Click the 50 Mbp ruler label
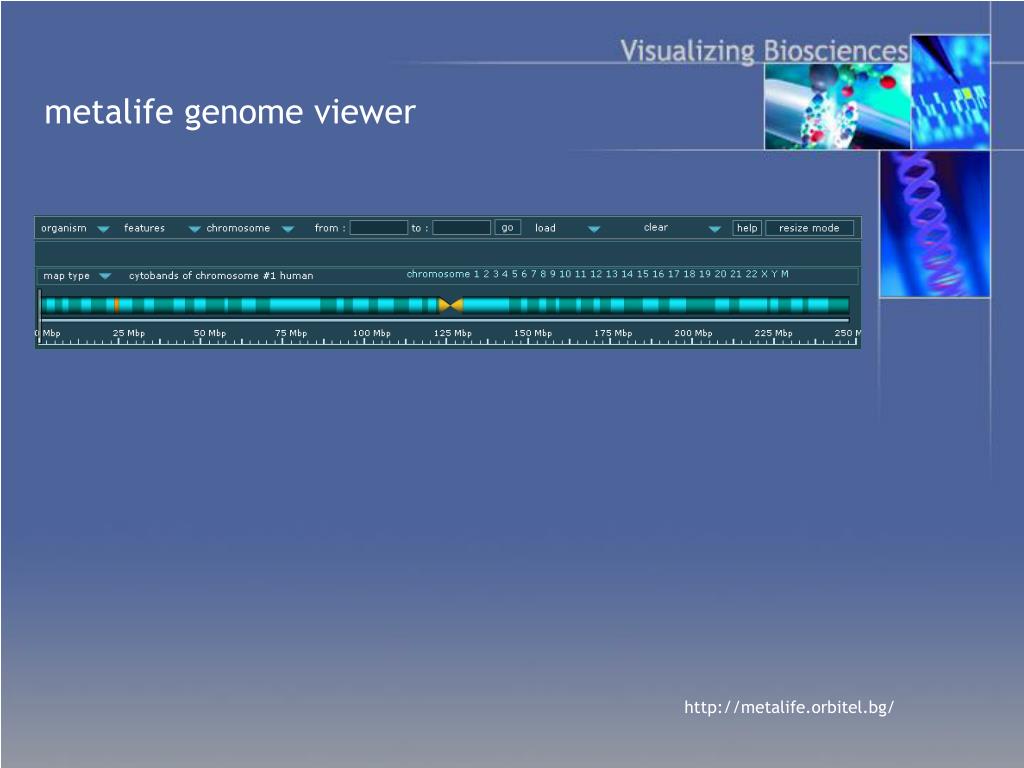The image size is (1024, 768). (210, 333)
